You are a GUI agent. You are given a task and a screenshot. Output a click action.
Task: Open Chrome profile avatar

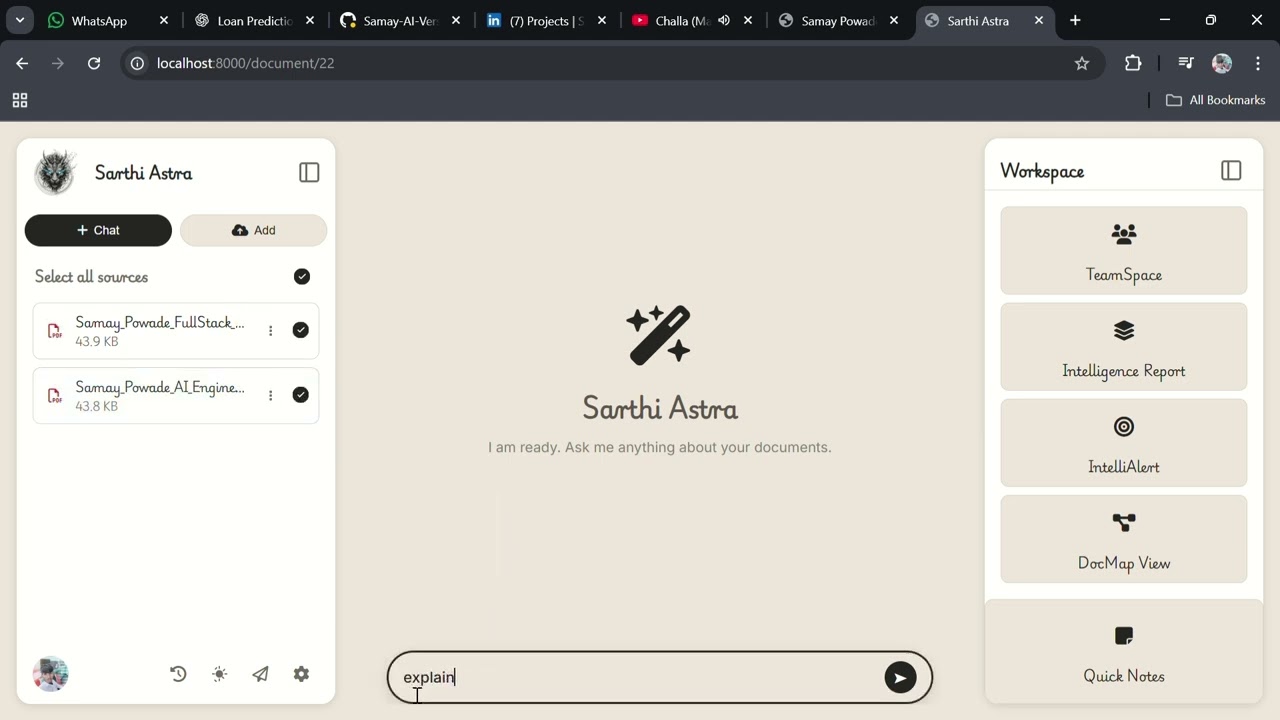pos(1222,63)
